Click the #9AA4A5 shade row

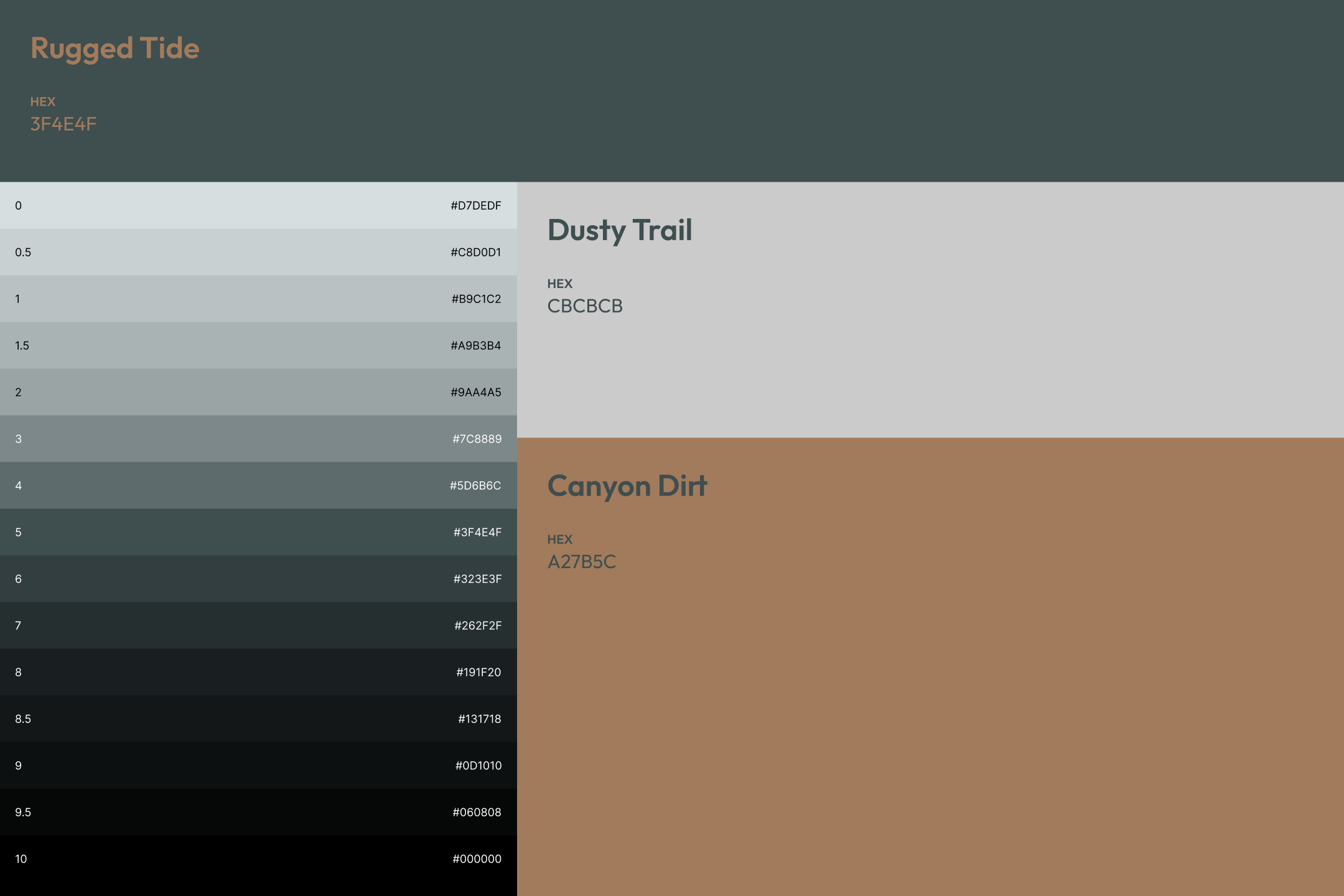[258, 392]
